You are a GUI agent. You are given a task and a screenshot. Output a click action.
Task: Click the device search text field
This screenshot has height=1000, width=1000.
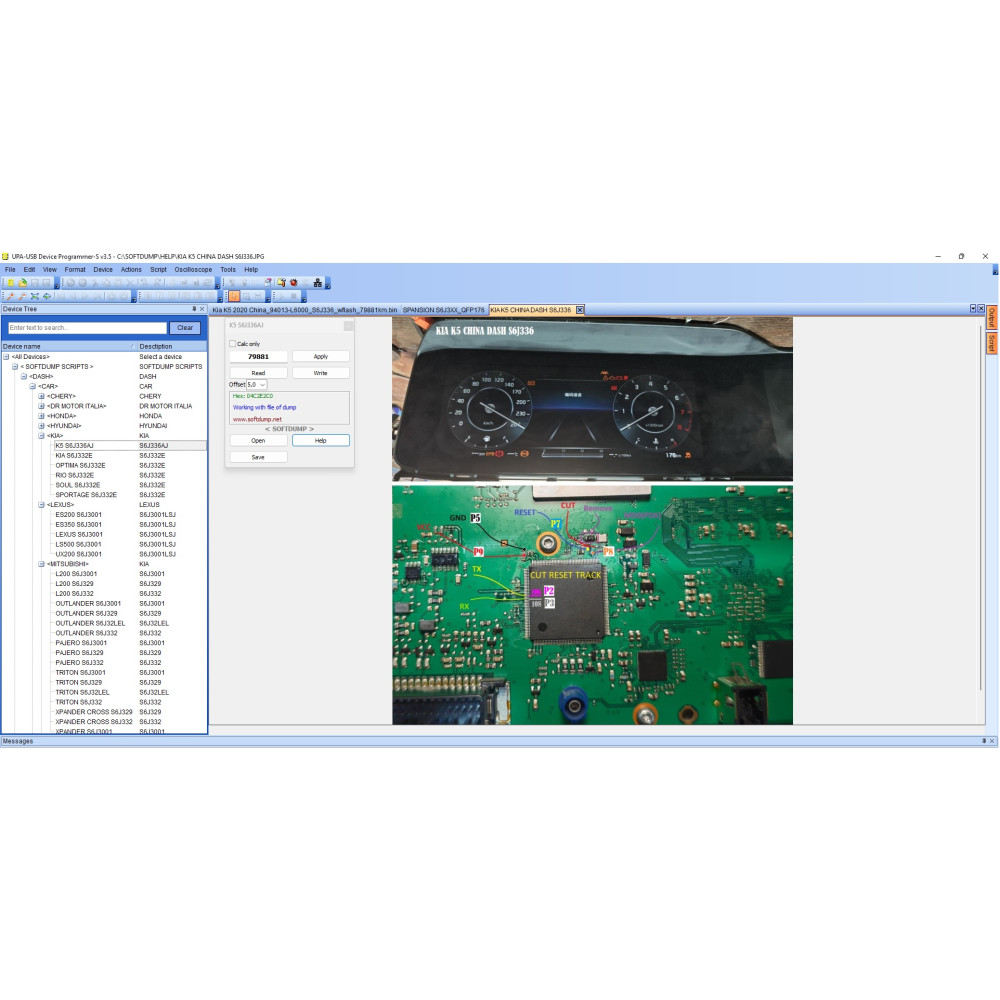click(x=87, y=328)
